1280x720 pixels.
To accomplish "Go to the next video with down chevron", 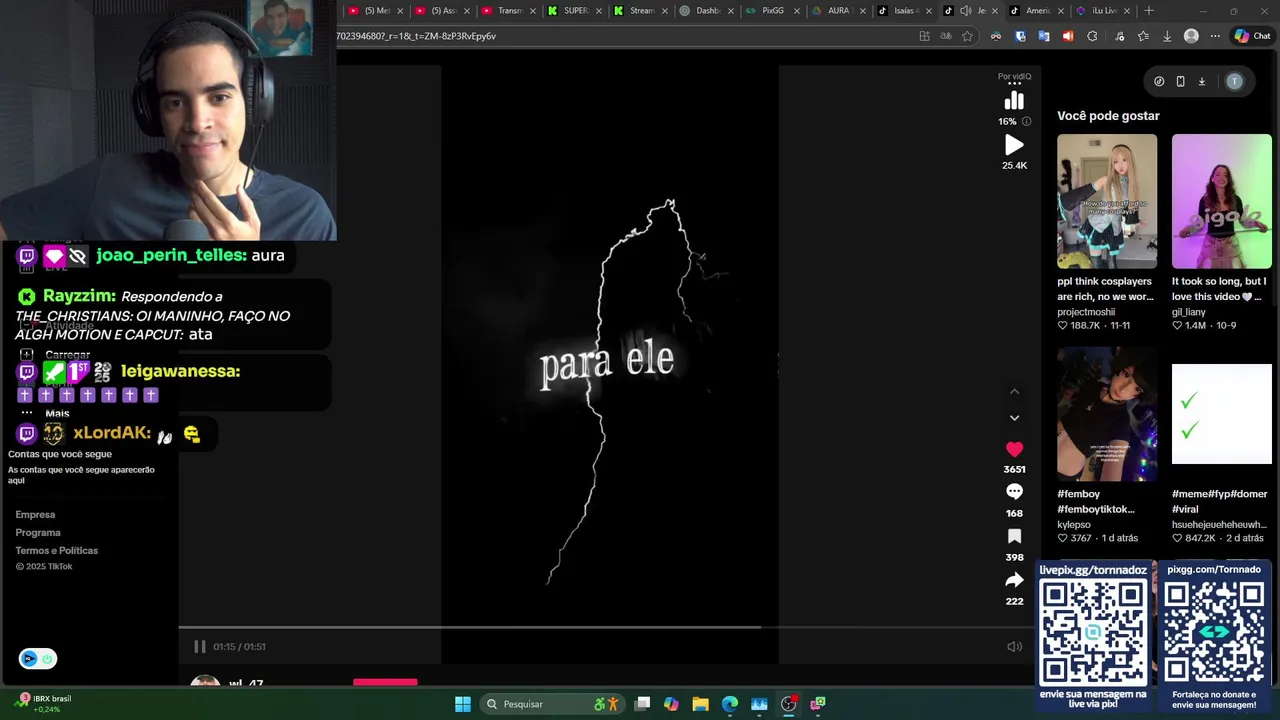I will pyautogui.click(x=1014, y=418).
